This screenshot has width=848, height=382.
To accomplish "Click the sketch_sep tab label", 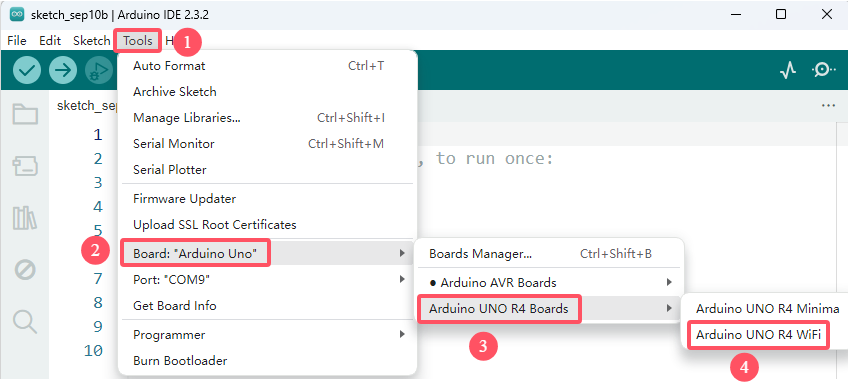I will [x=87, y=106].
